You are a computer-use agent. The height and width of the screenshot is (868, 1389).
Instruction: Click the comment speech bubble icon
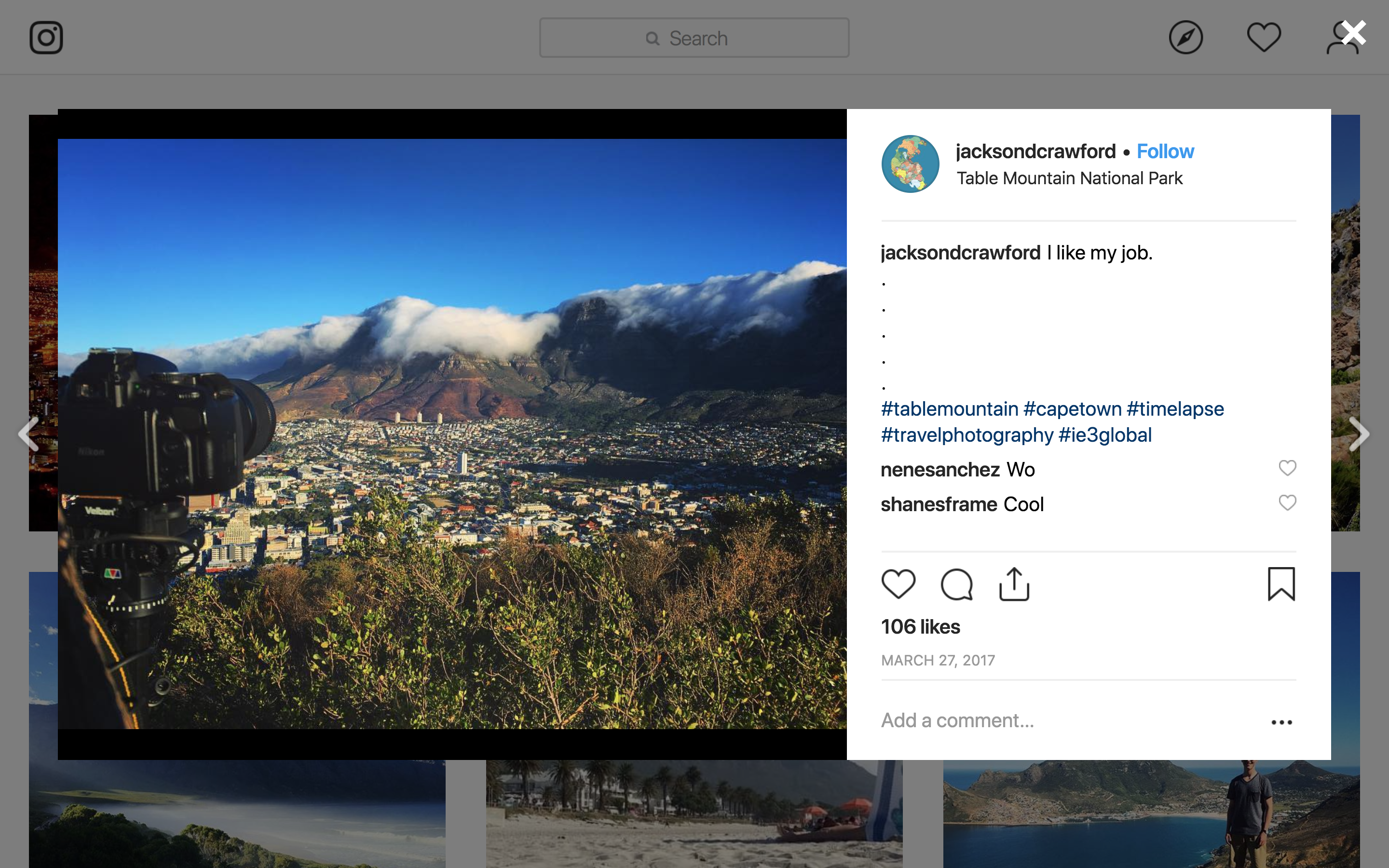pos(956,584)
